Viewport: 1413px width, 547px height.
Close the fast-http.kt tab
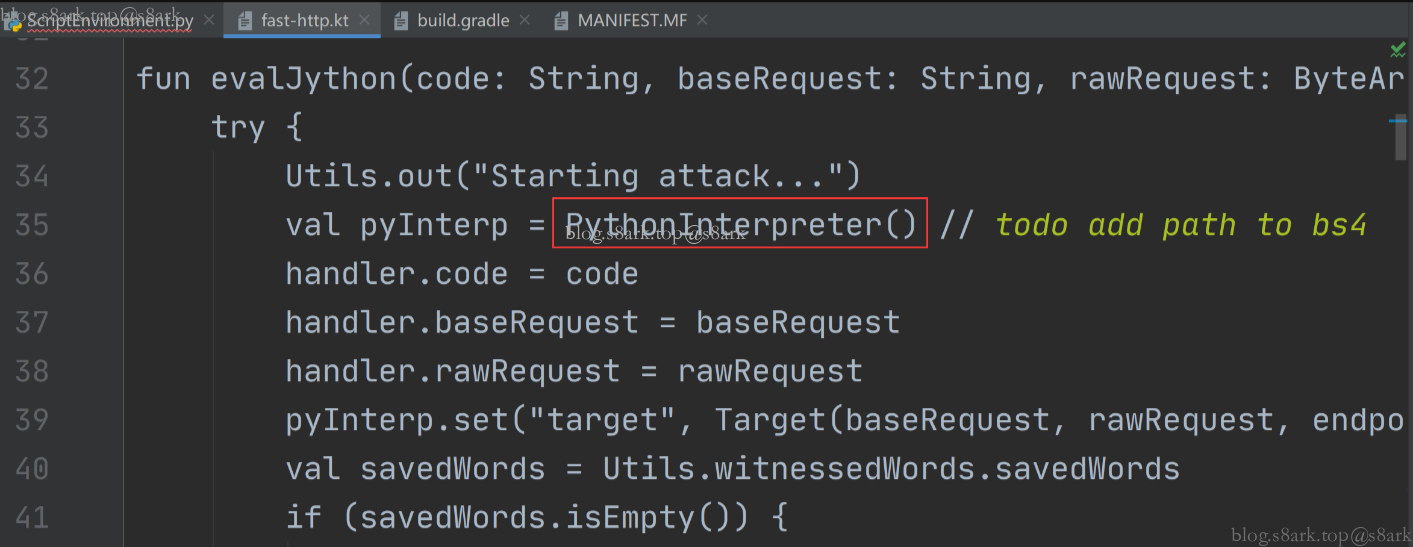click(x=363, y=20)
